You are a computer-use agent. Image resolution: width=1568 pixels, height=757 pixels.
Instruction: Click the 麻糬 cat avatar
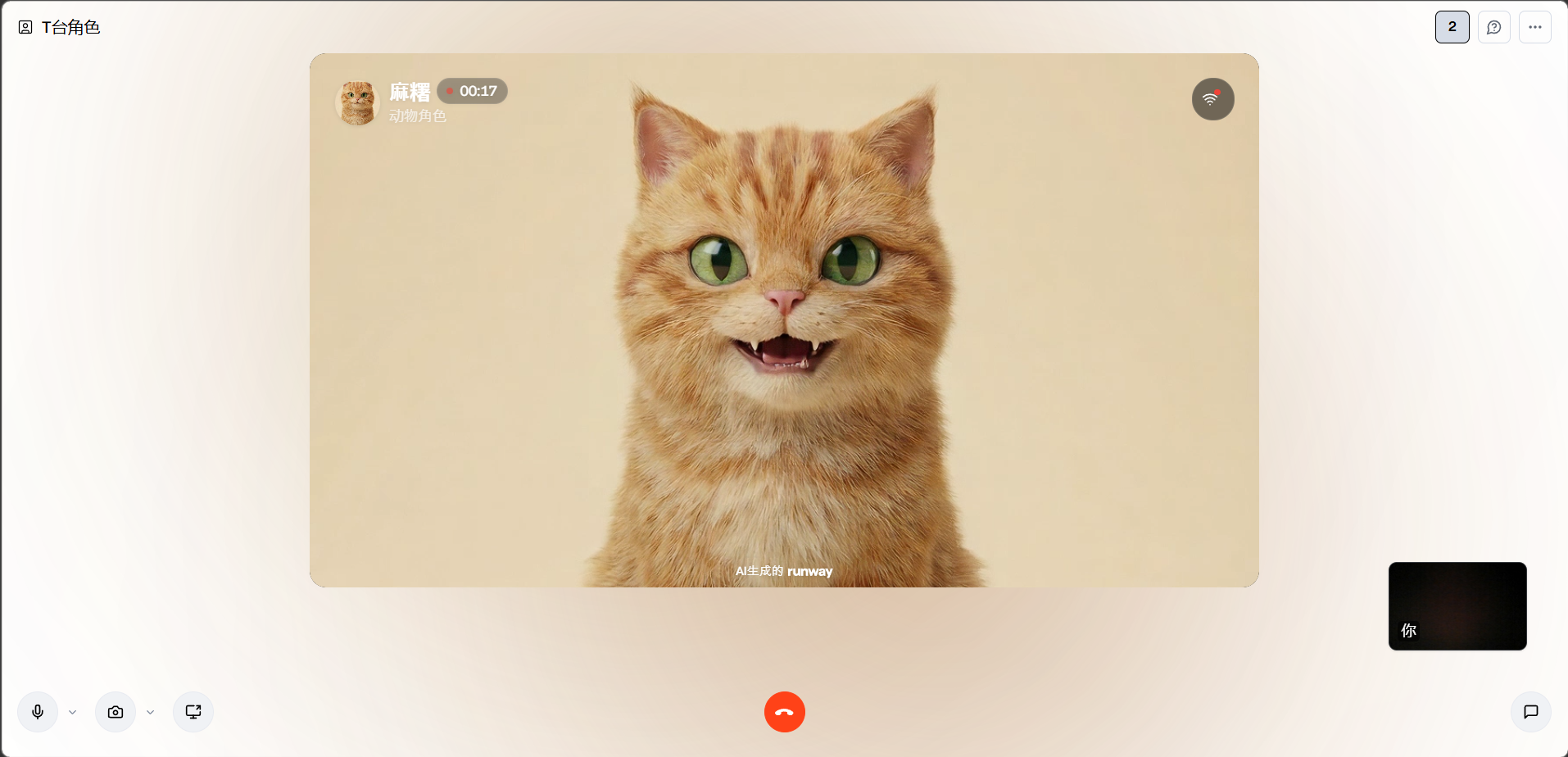coord(357,102)
